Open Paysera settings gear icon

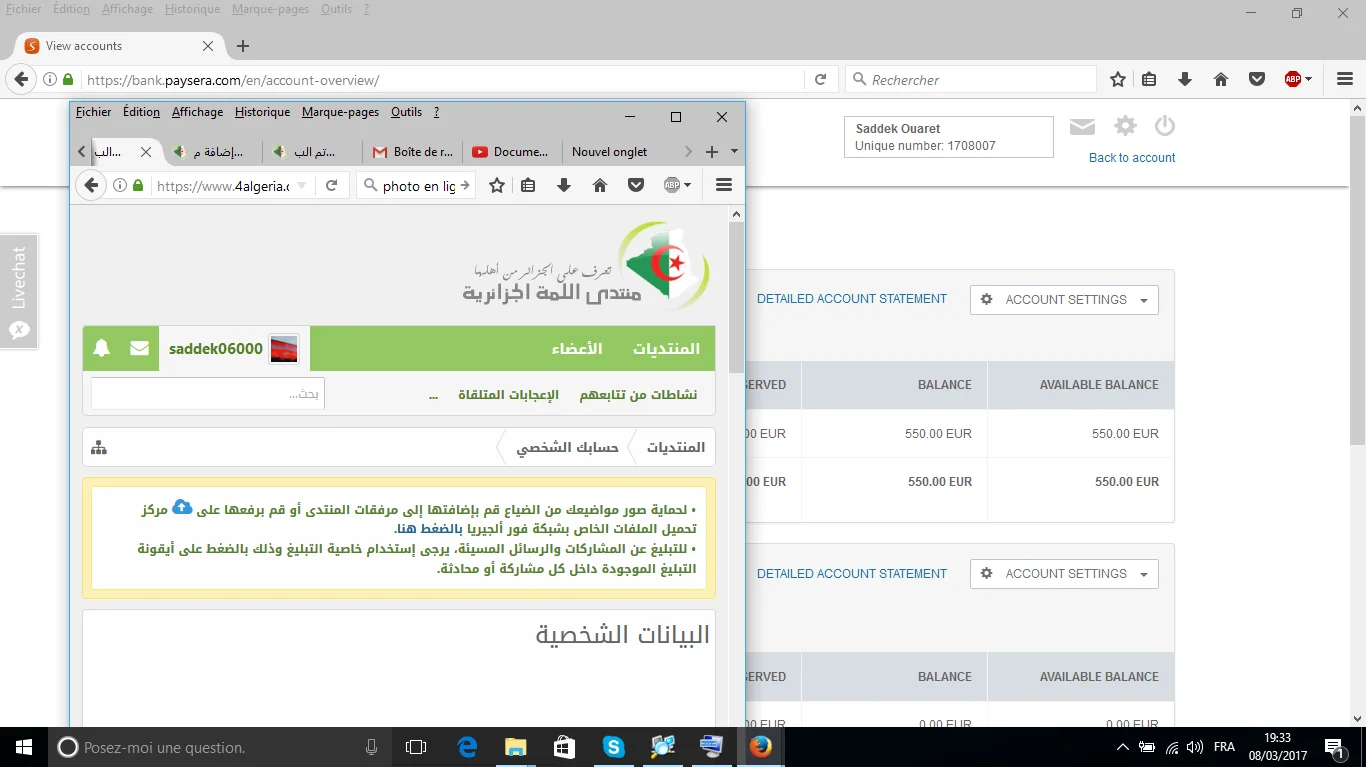[1126, 126]
